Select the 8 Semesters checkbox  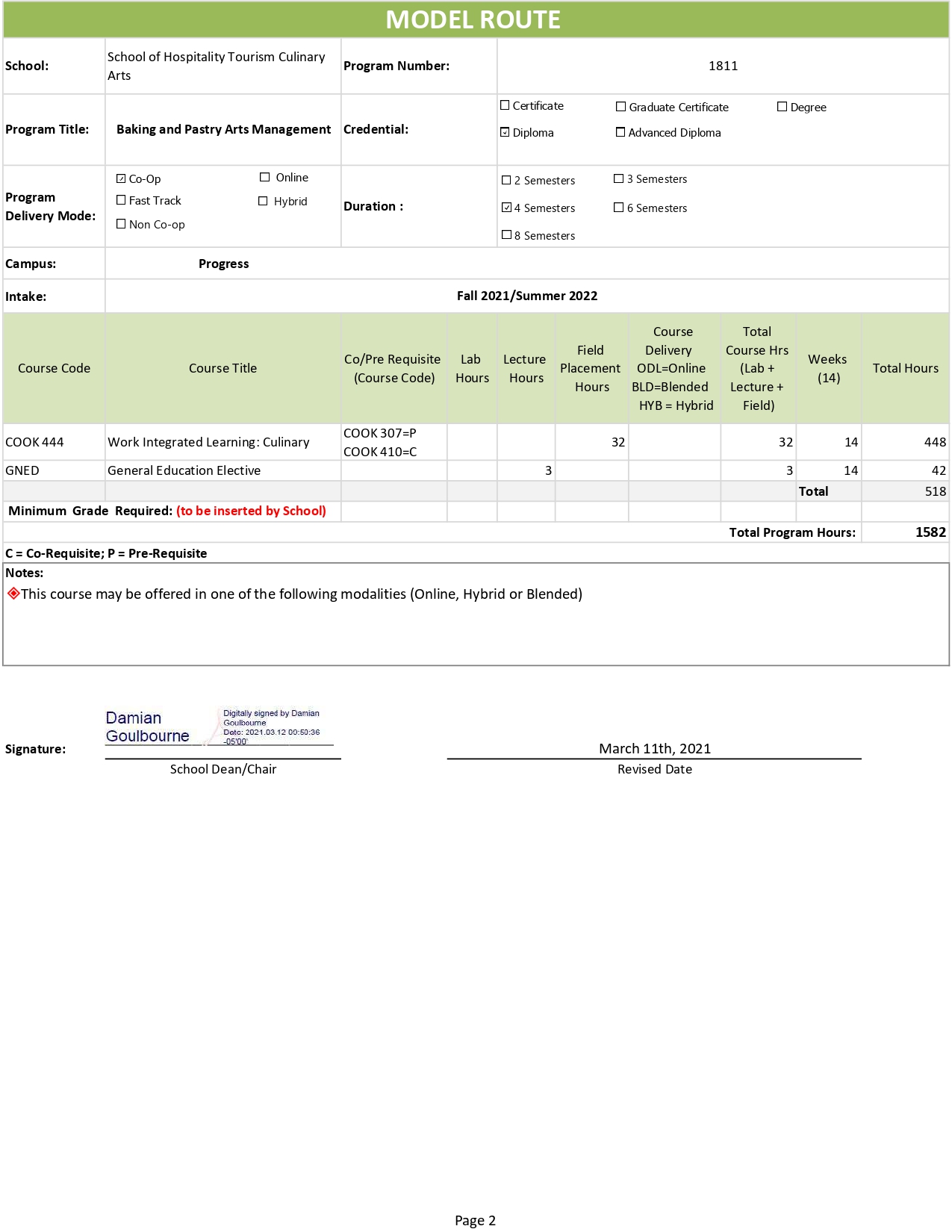[x=506, y=235]
